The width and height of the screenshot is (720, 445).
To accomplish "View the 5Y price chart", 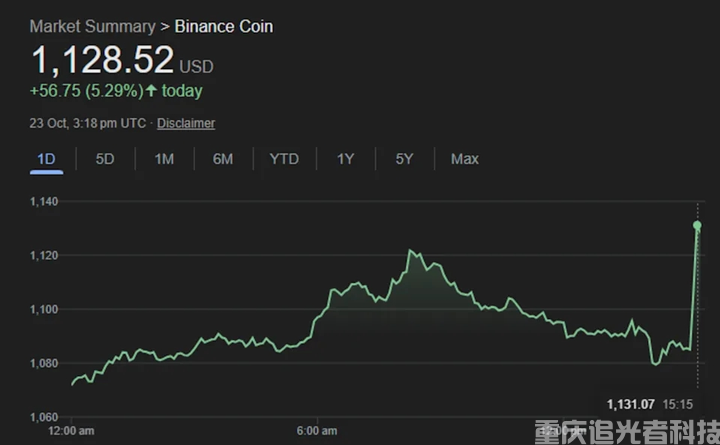I will point(404,159).
